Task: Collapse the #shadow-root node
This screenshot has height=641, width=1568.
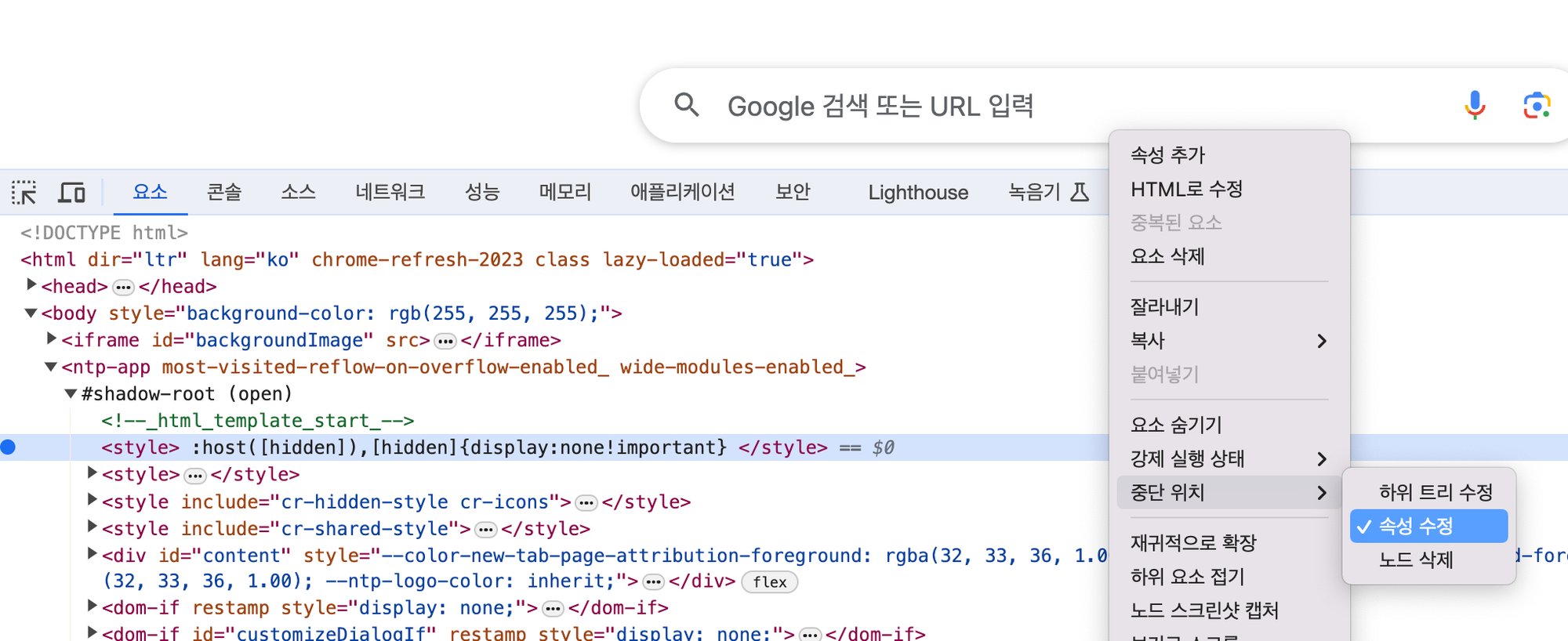Action: click(x=71, y=393)
